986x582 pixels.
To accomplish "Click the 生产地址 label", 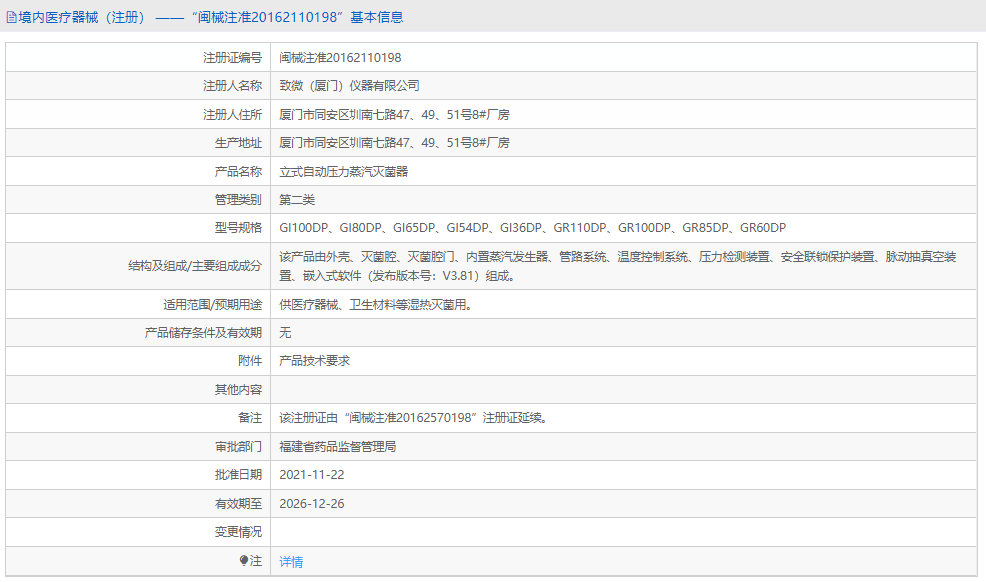I will pos(238,143).
